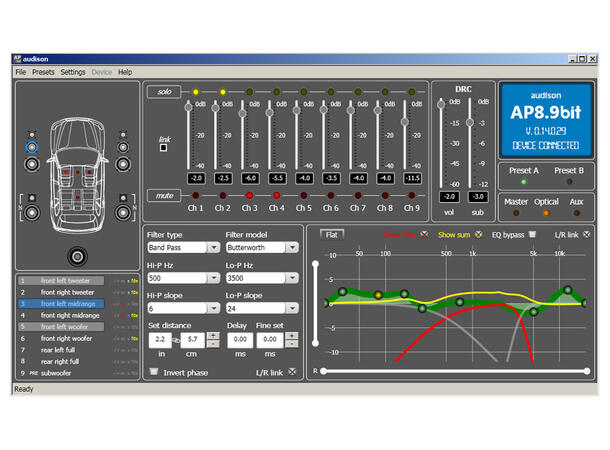
Task: Click the mute button
Action: coord(164,196)
